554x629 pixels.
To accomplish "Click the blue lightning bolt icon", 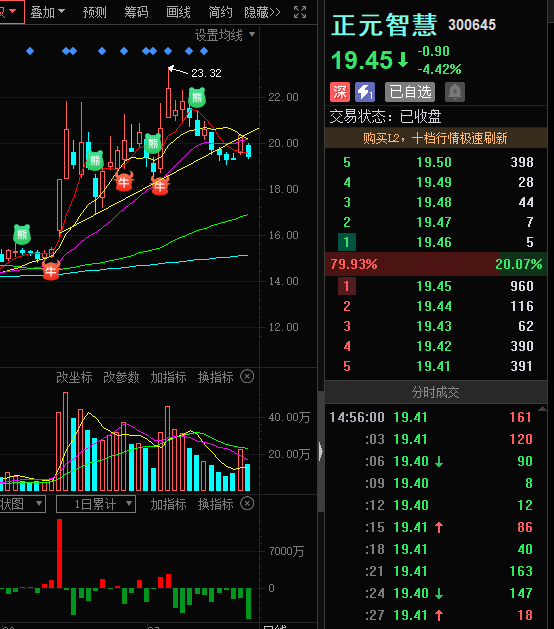I will [x=365, y=92].
